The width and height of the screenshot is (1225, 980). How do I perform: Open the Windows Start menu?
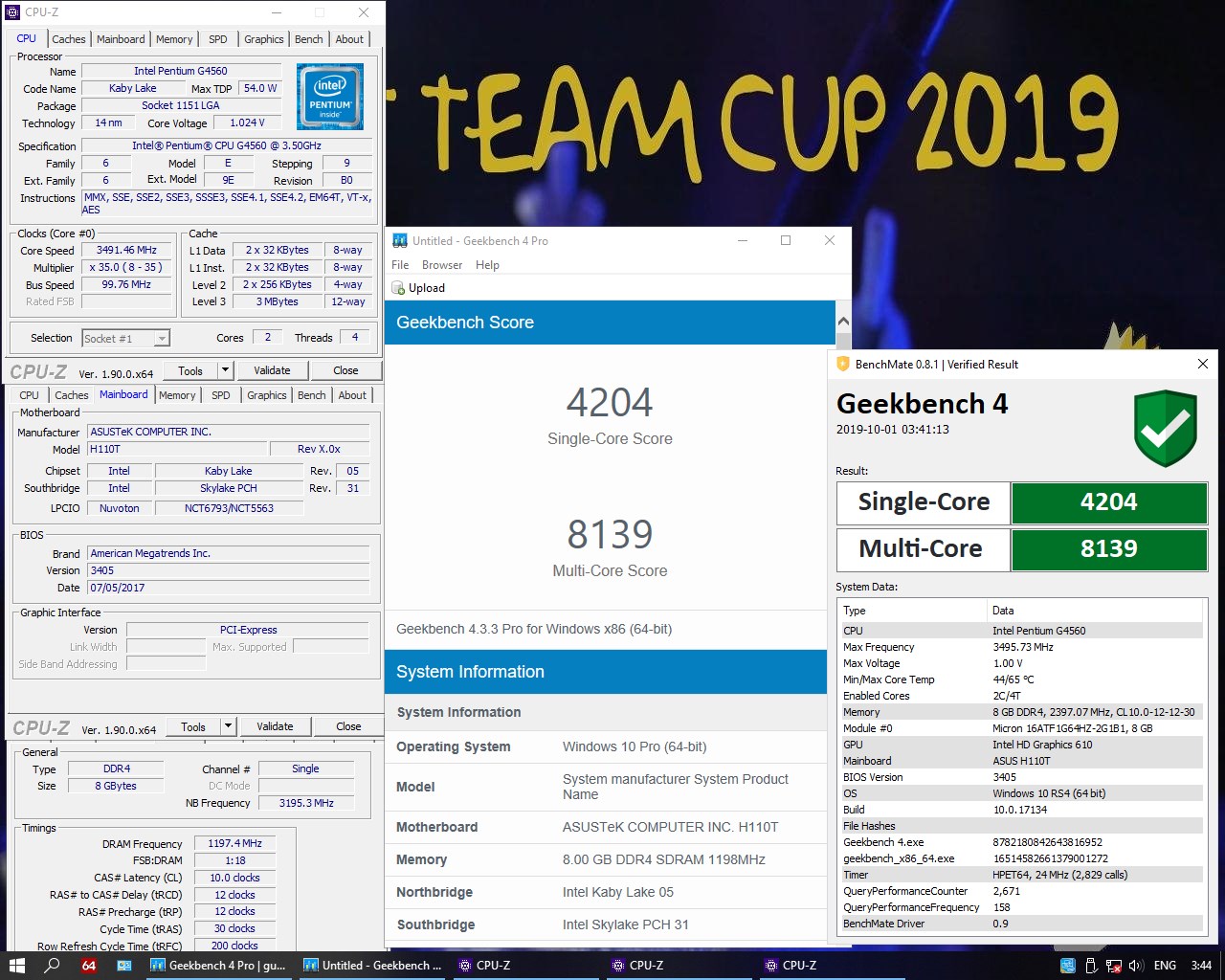(x=16, y=966)
